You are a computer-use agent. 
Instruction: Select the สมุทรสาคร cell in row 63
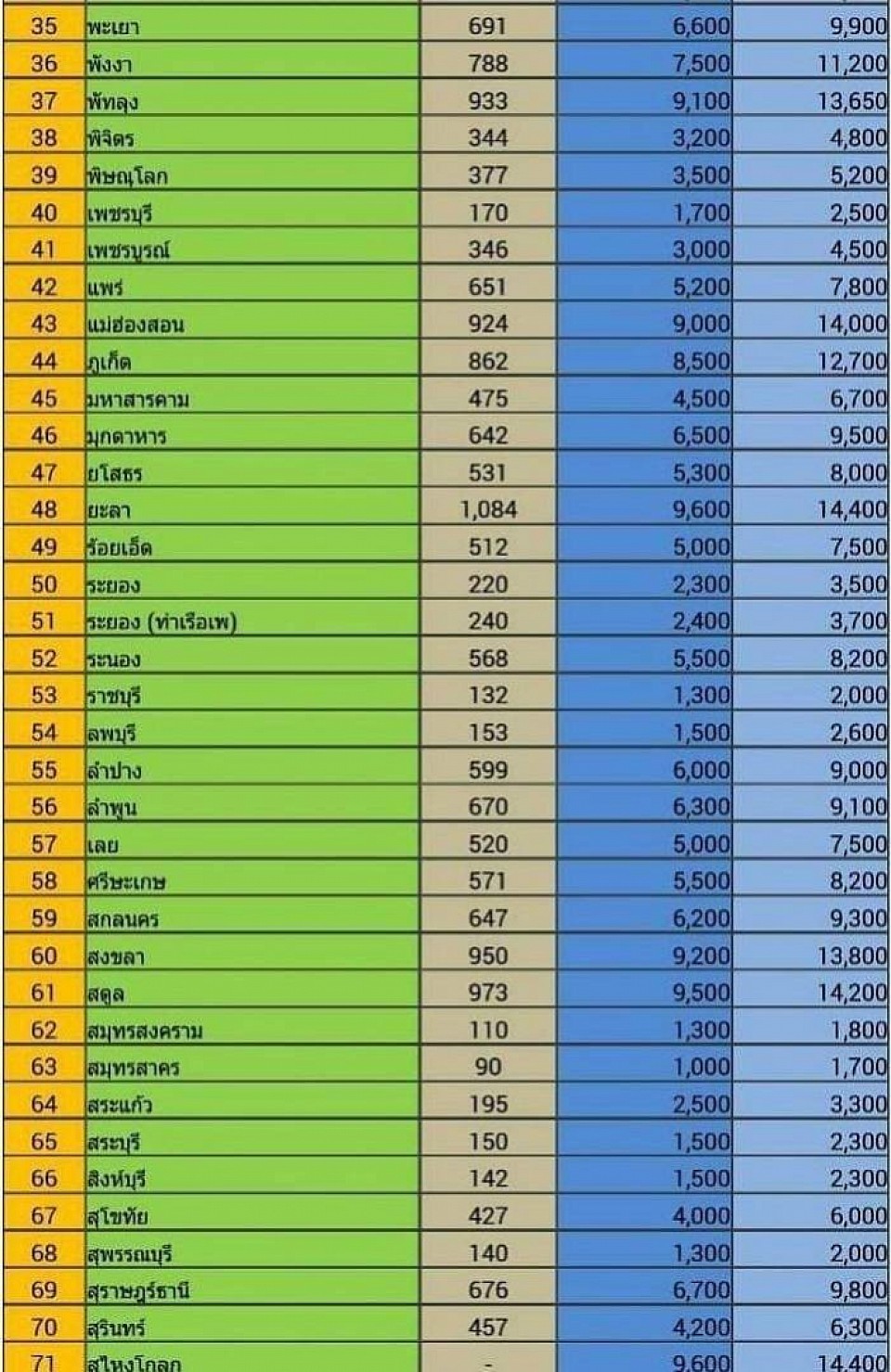(x=252, y=1067)
